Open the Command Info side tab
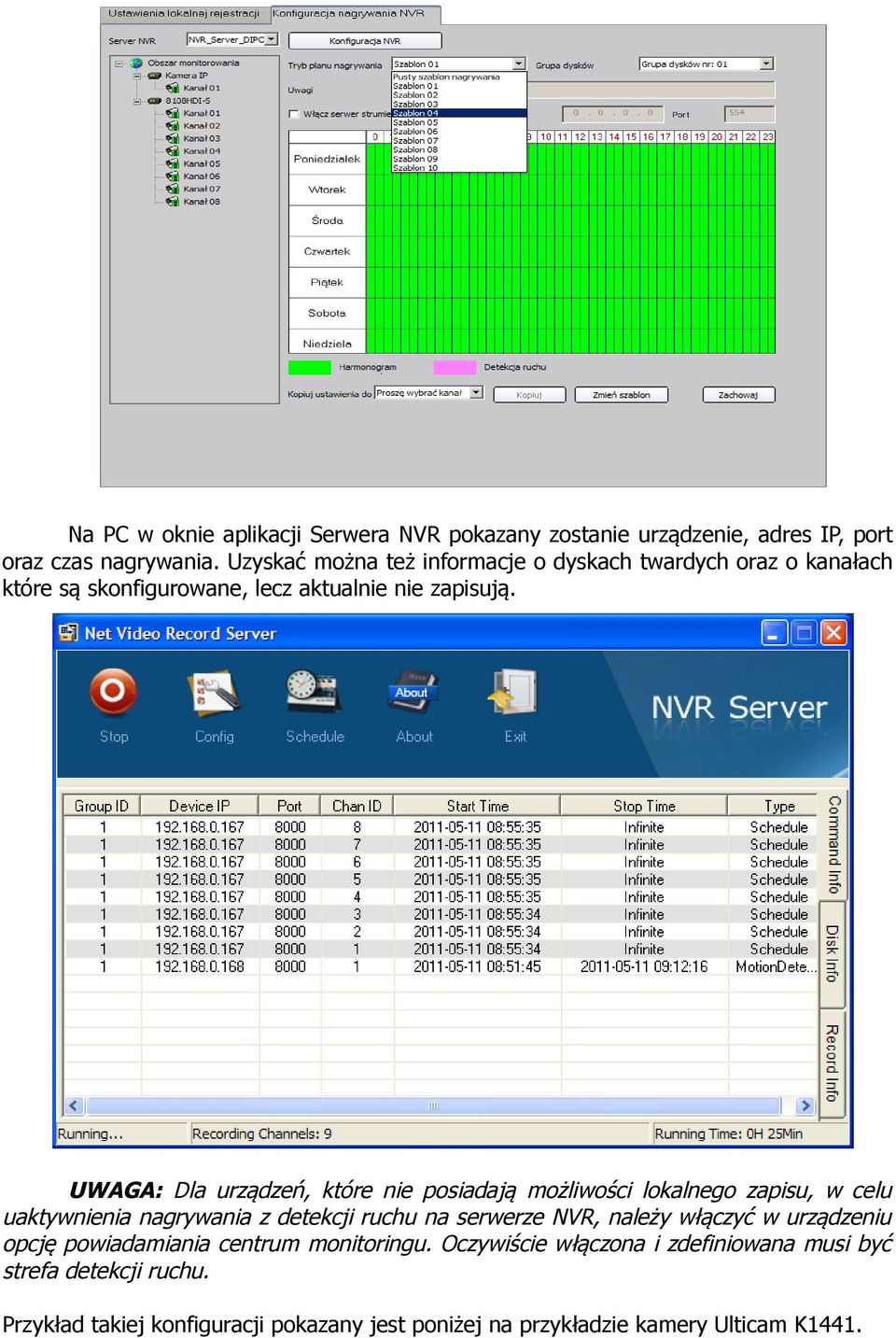Image resolution: width=896 pixels, height=1338 pixels. (833, 845)
